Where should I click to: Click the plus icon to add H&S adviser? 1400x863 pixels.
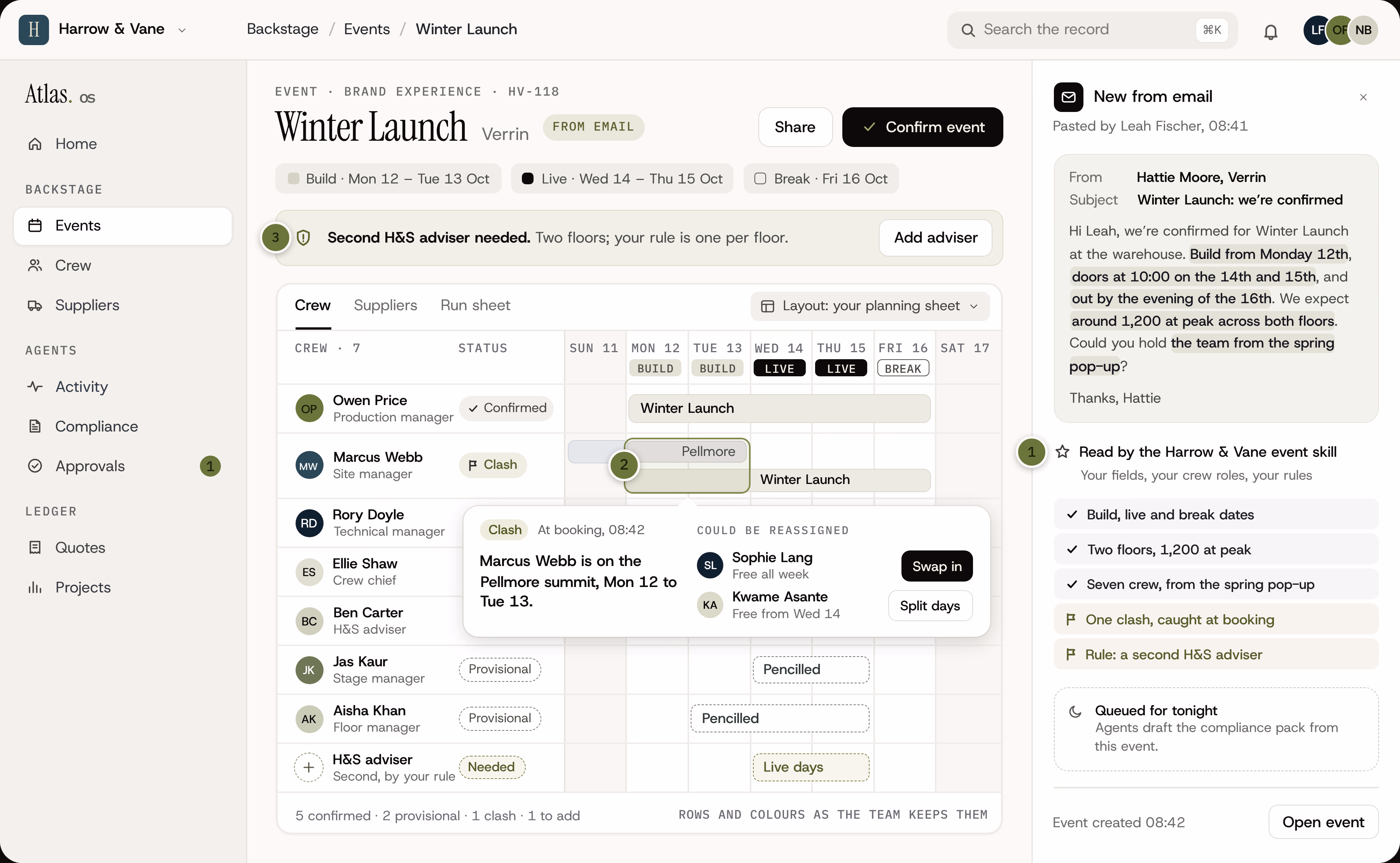pos(309,767)
